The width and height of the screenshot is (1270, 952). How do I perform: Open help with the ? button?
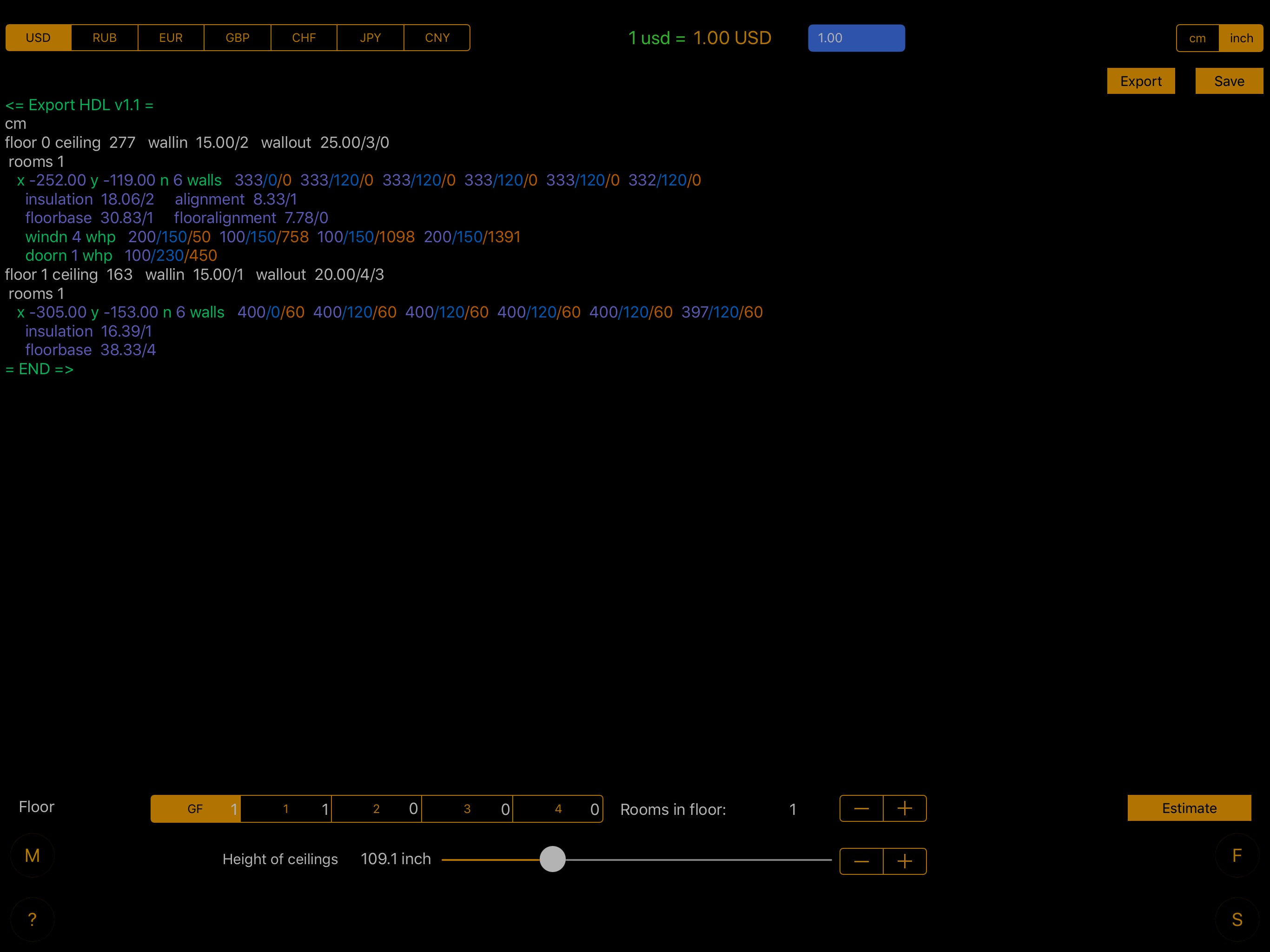tap(33, 919)
